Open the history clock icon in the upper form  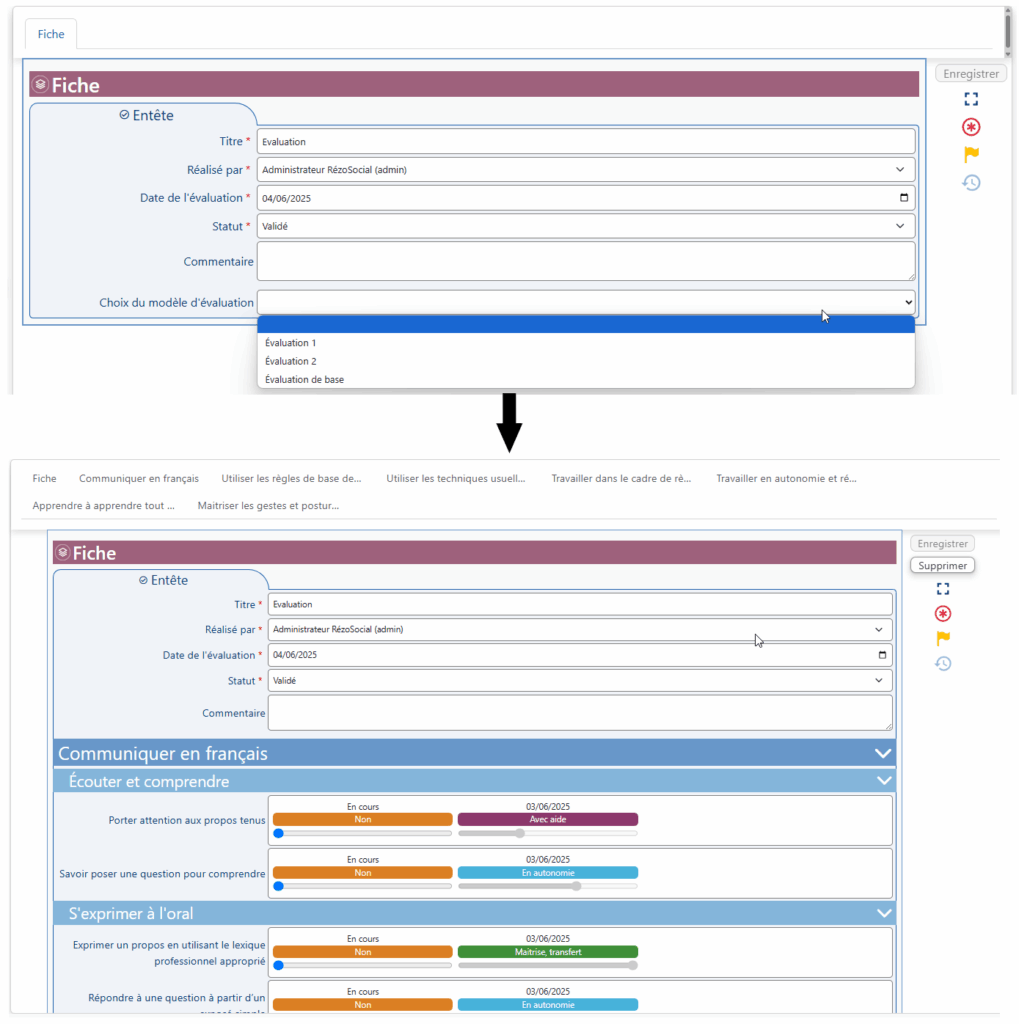(971, 182)
